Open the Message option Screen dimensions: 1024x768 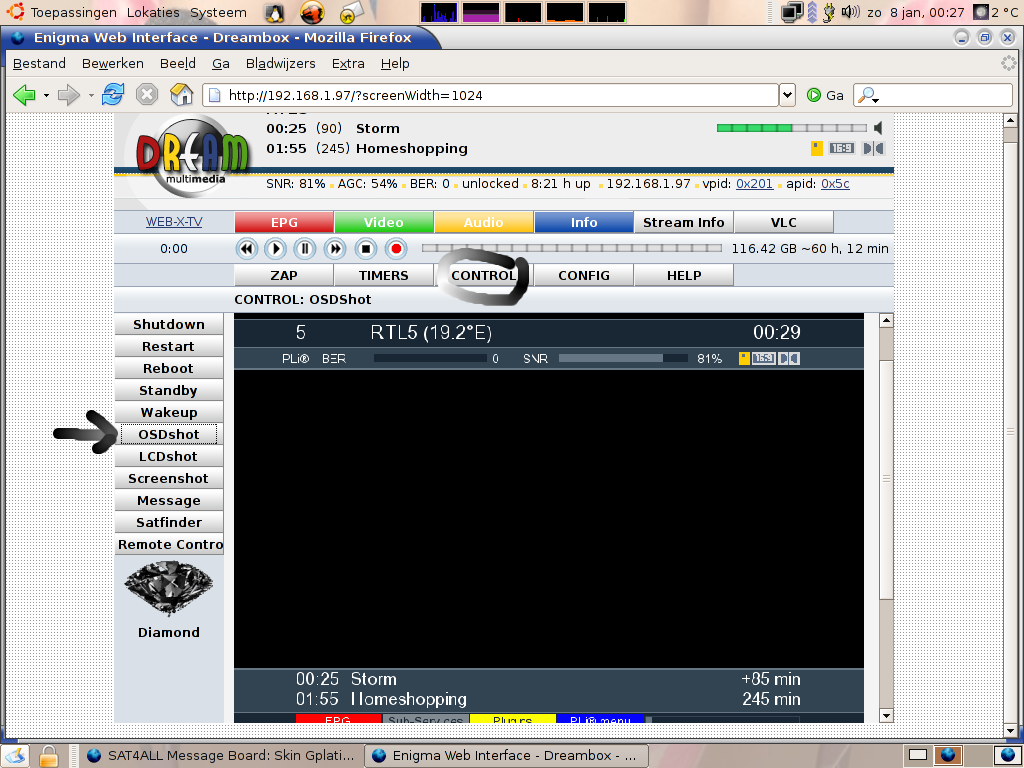[168, 501]
